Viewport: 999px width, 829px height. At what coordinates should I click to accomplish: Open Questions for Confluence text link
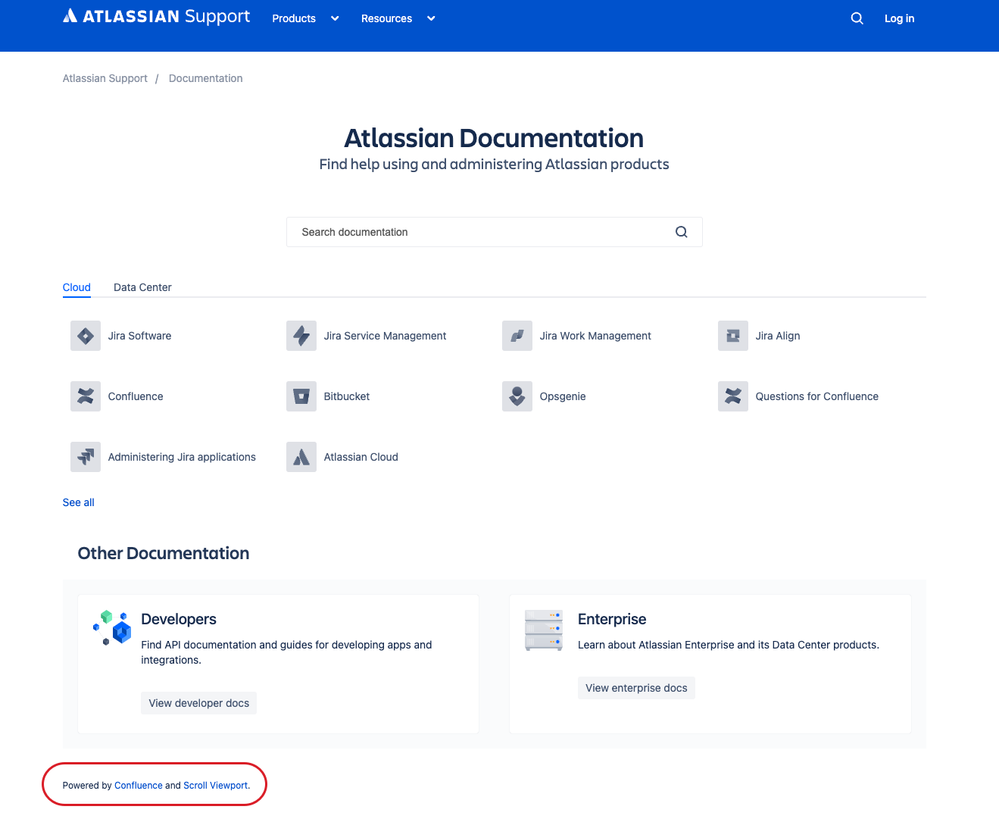click(817, 396)
